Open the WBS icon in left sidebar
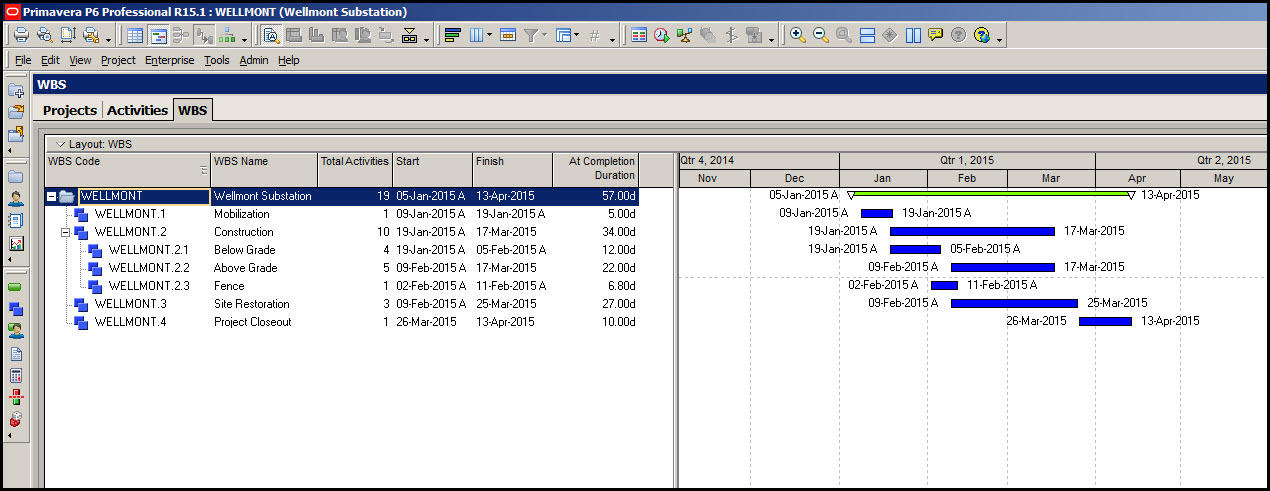 click(x=16, y=309)
